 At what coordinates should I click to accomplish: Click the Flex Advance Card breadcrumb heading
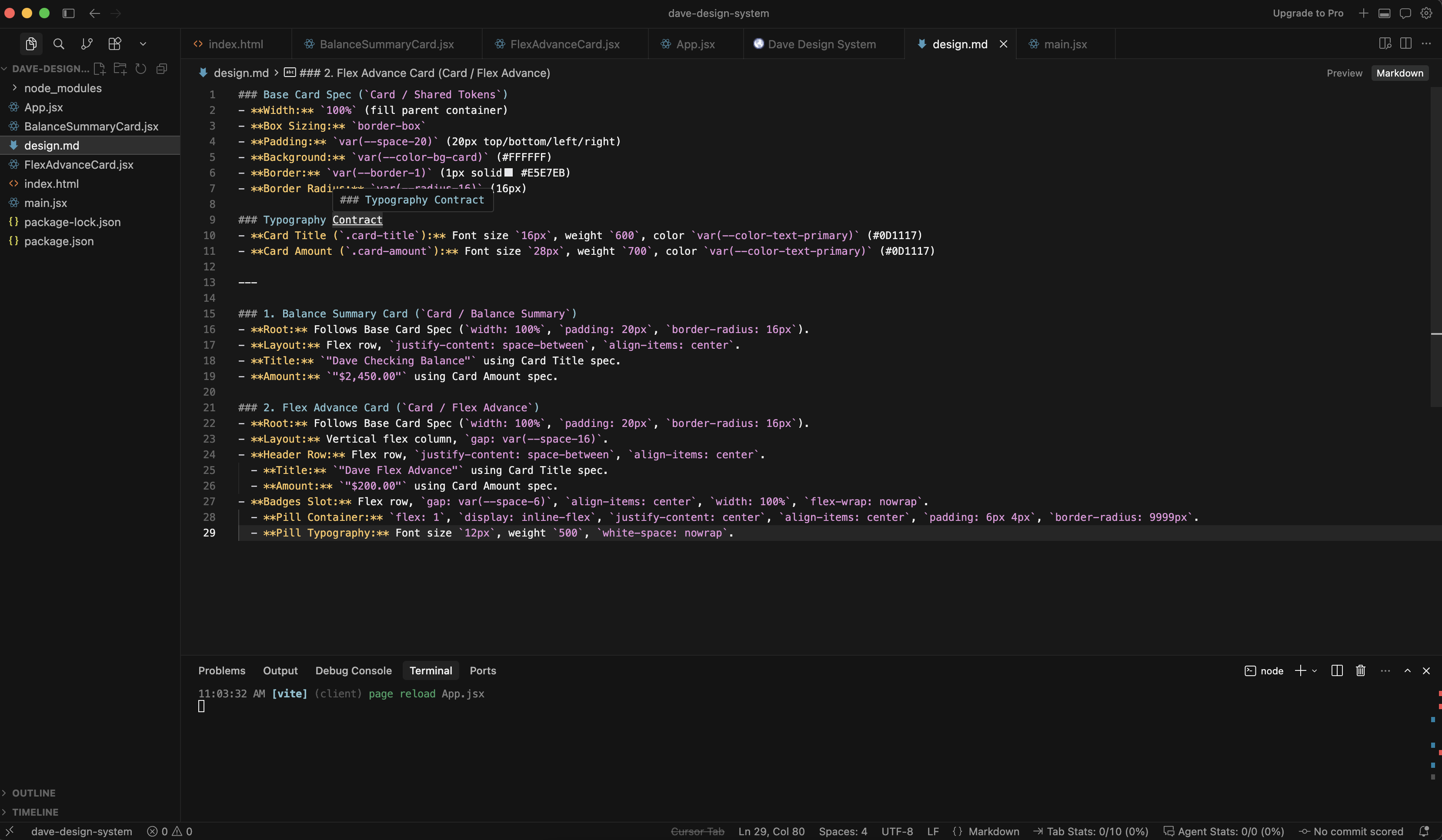click(x=424, y=73)
